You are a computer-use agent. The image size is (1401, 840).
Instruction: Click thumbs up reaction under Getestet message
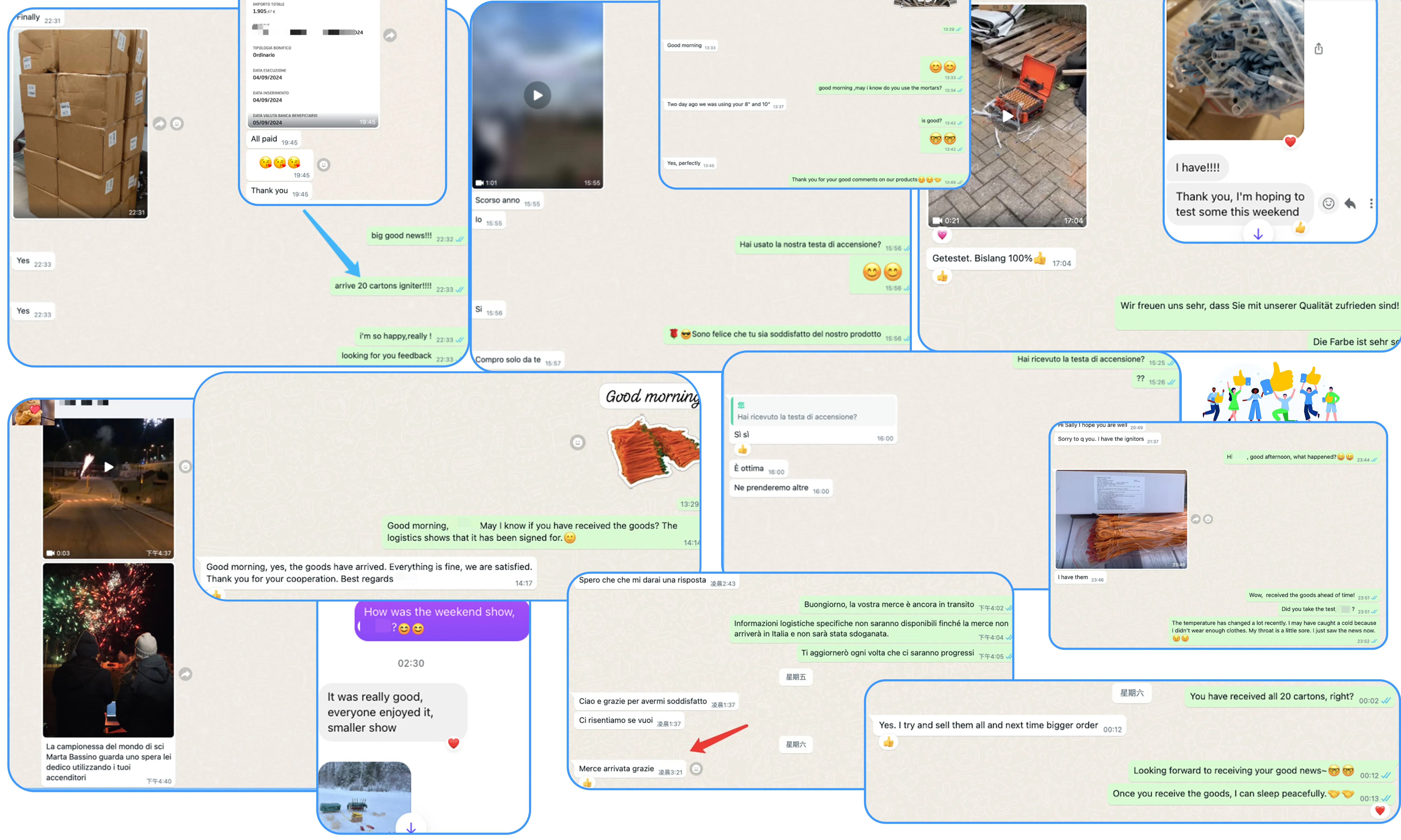click(x=942, y=276)
